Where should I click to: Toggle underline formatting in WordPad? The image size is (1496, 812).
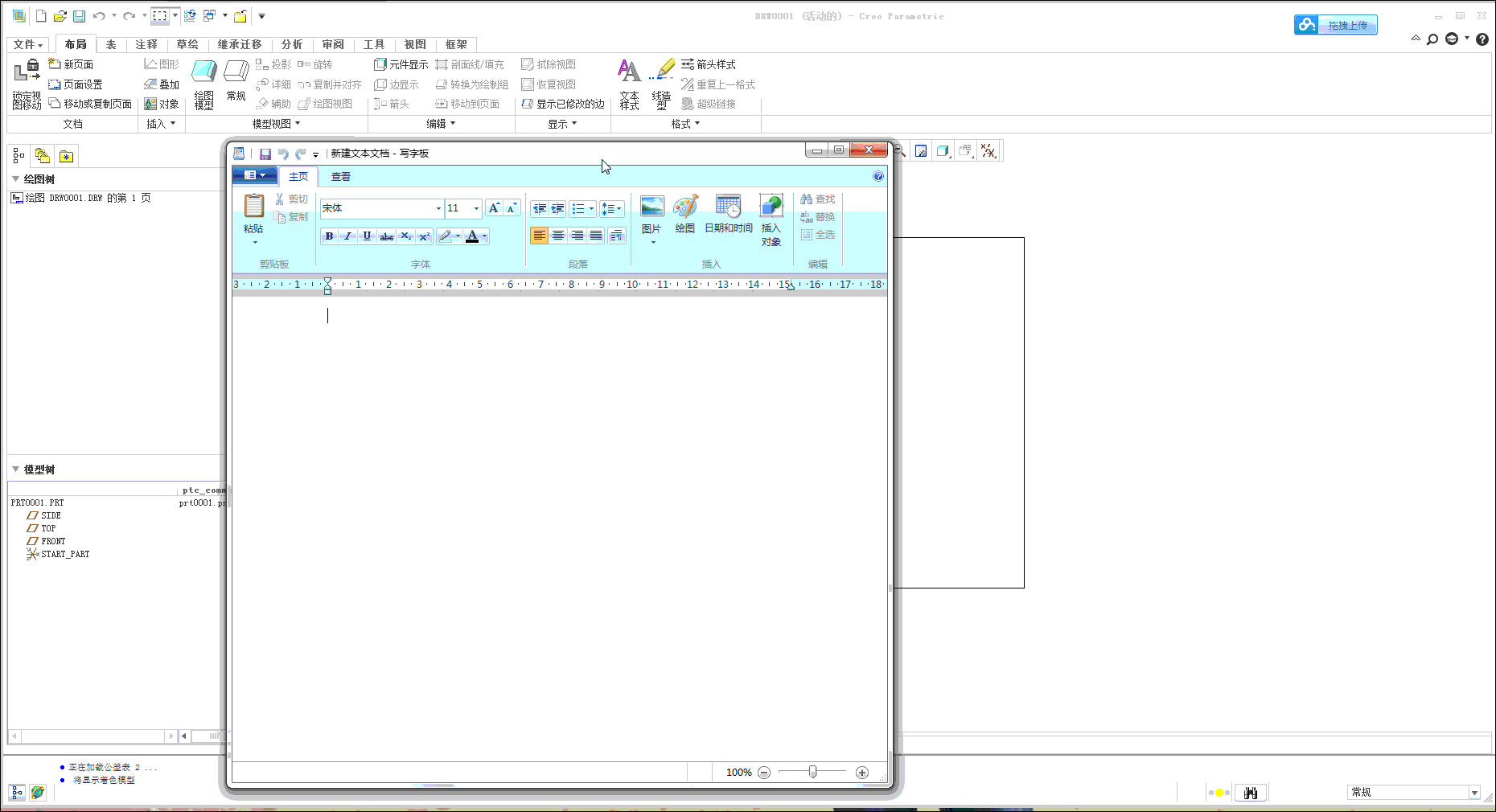(x=367, y=236)
